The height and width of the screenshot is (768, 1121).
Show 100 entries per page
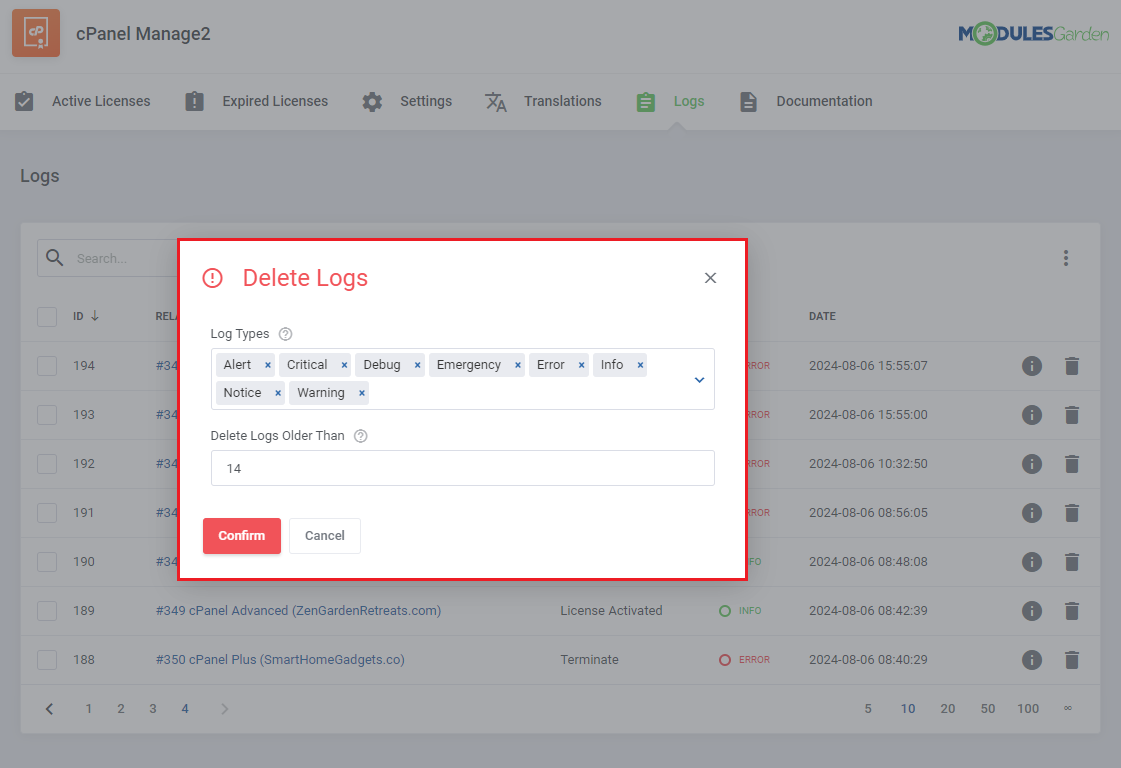coord(1028,709)
